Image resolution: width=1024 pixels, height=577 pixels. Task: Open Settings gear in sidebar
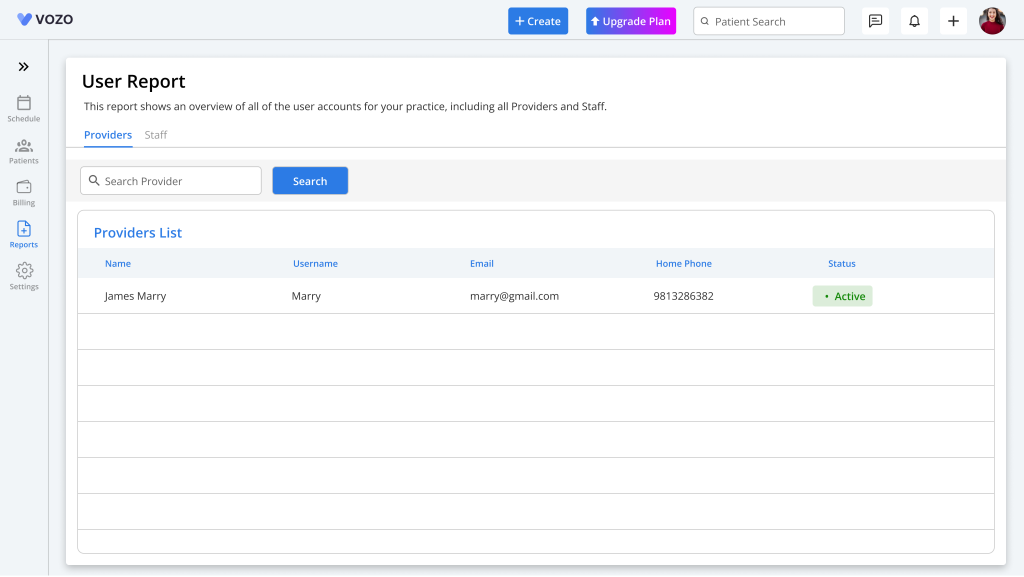[24, 272]
